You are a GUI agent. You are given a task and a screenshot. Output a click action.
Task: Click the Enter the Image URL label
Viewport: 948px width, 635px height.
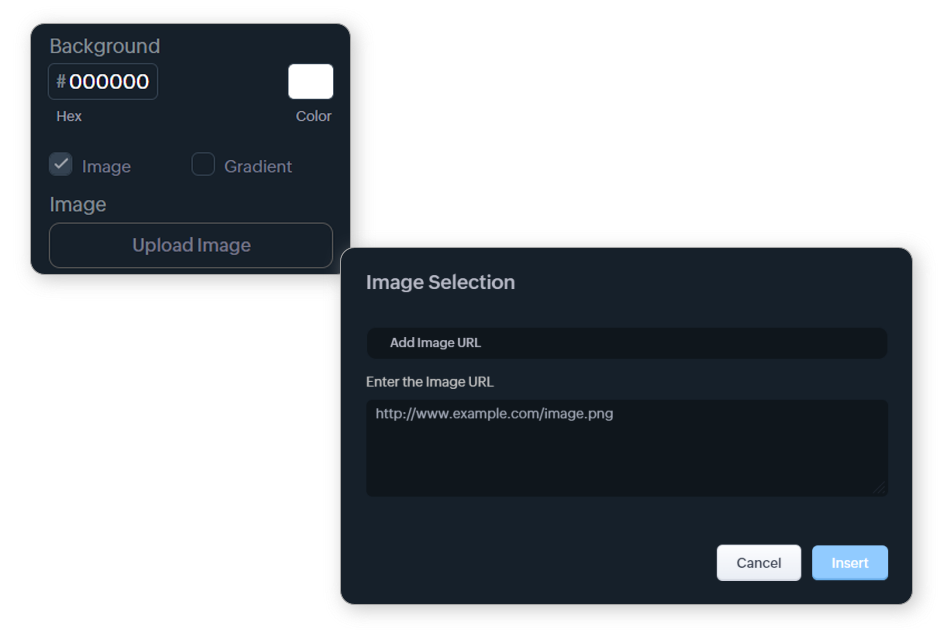click(x=430, y=382)
